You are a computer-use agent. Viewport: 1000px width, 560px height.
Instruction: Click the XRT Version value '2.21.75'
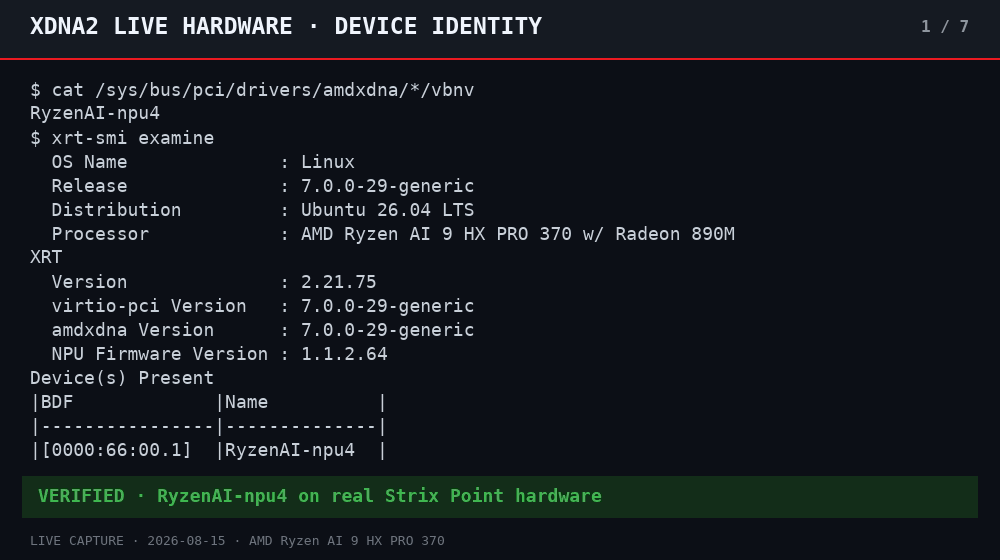click(x=339, y=282)
